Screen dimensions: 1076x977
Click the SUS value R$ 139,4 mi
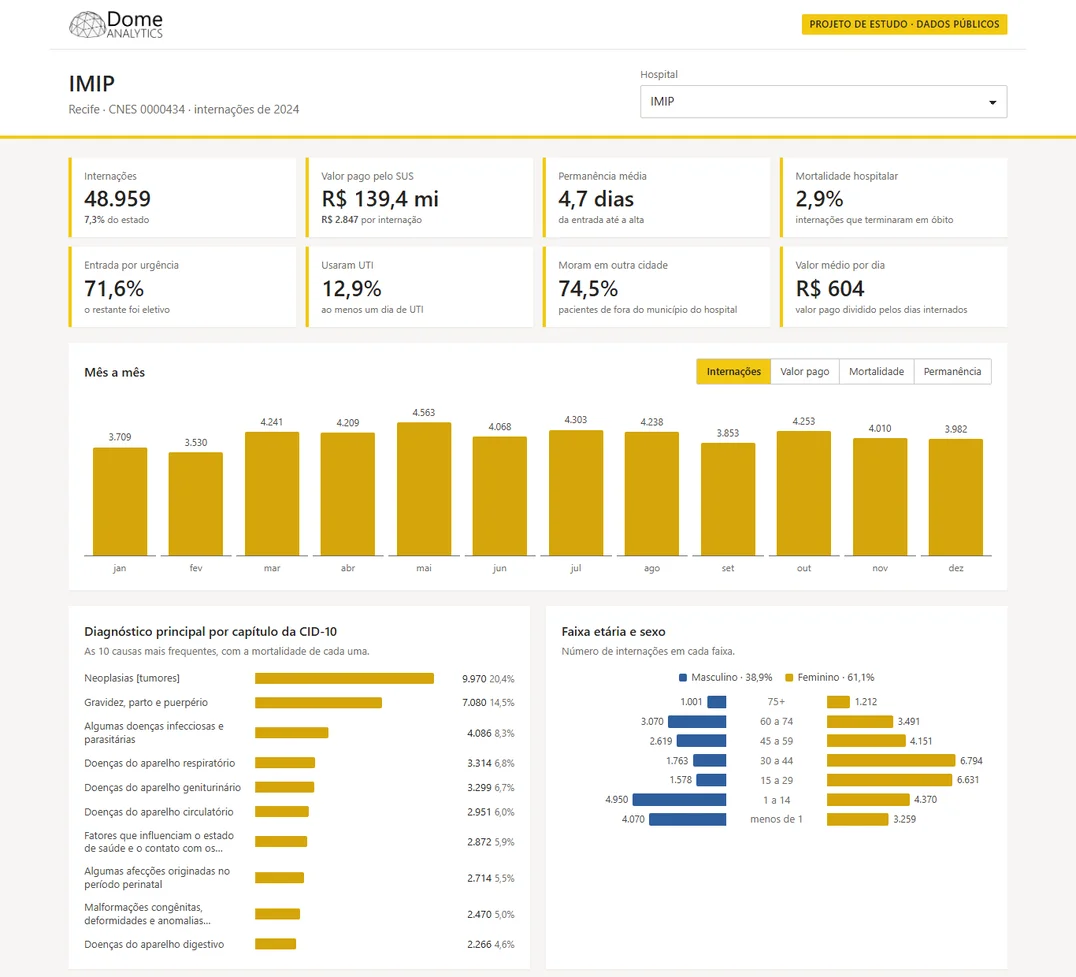pyautogui.click(x=379, y=199)
